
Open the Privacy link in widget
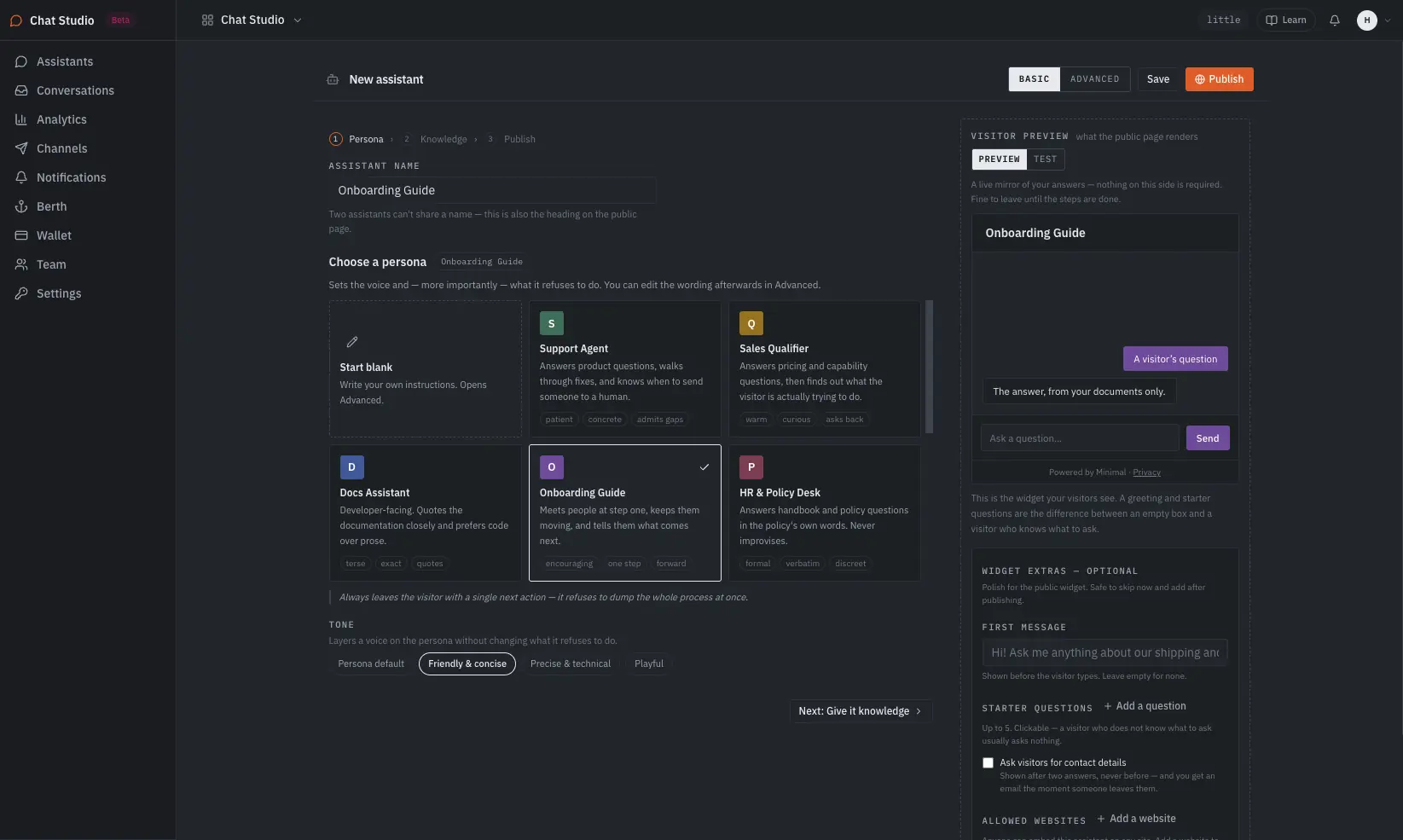point(1147,472)
